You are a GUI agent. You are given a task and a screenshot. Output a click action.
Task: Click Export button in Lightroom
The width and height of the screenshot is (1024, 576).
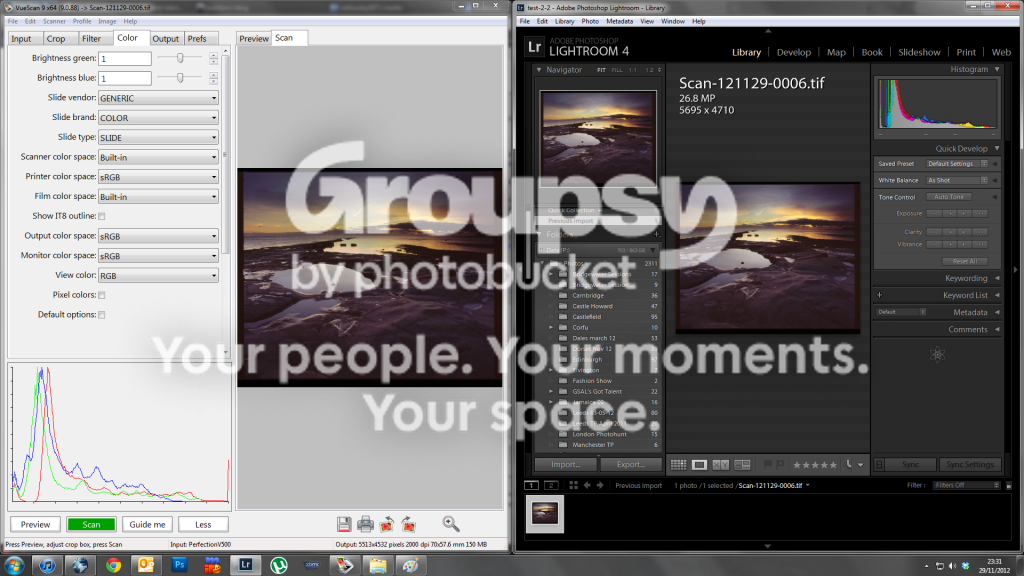[x=630, y=464]
